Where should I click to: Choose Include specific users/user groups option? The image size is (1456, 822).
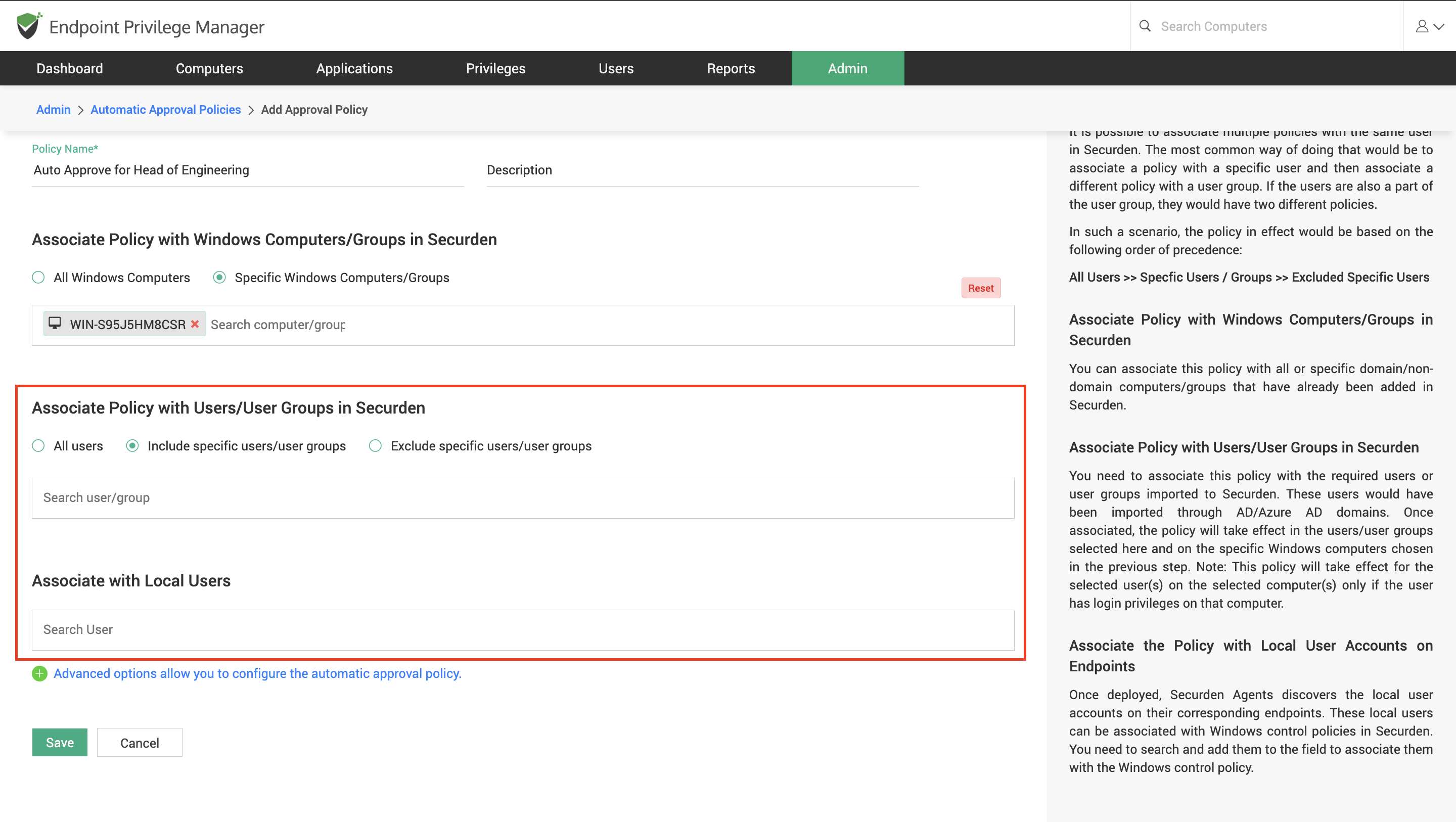(132, 446)
